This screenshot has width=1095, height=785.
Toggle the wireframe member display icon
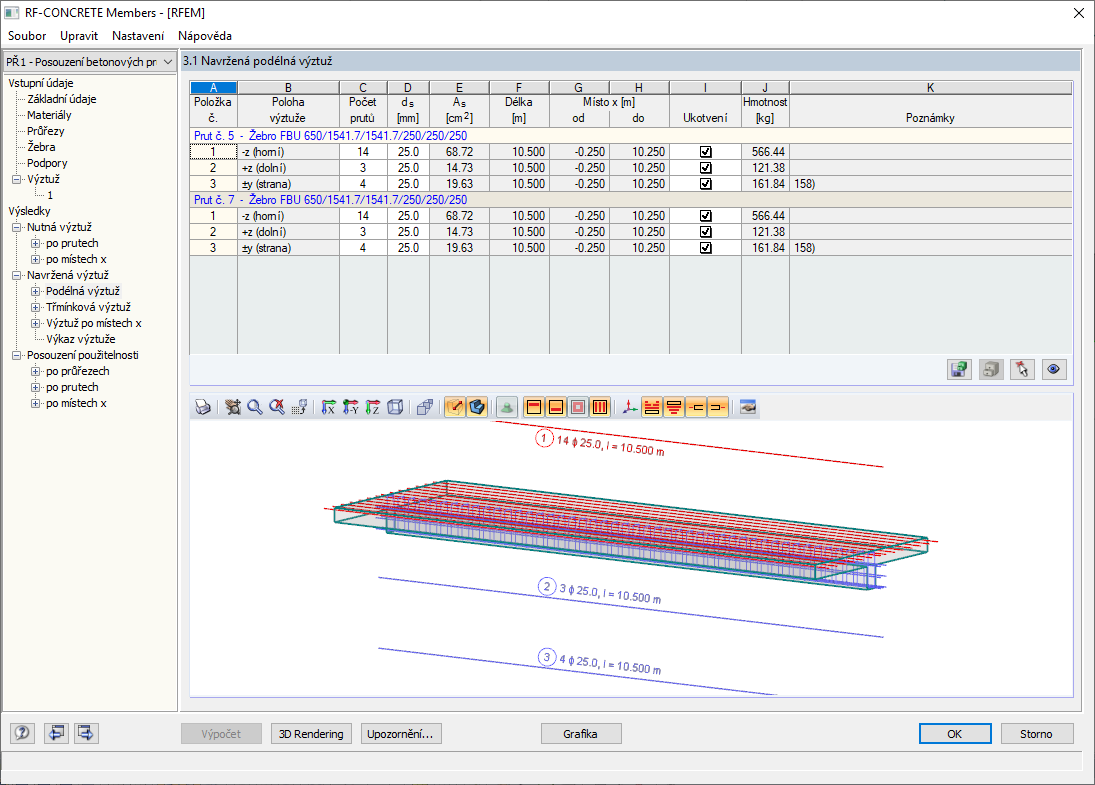[x=455, y=407]
